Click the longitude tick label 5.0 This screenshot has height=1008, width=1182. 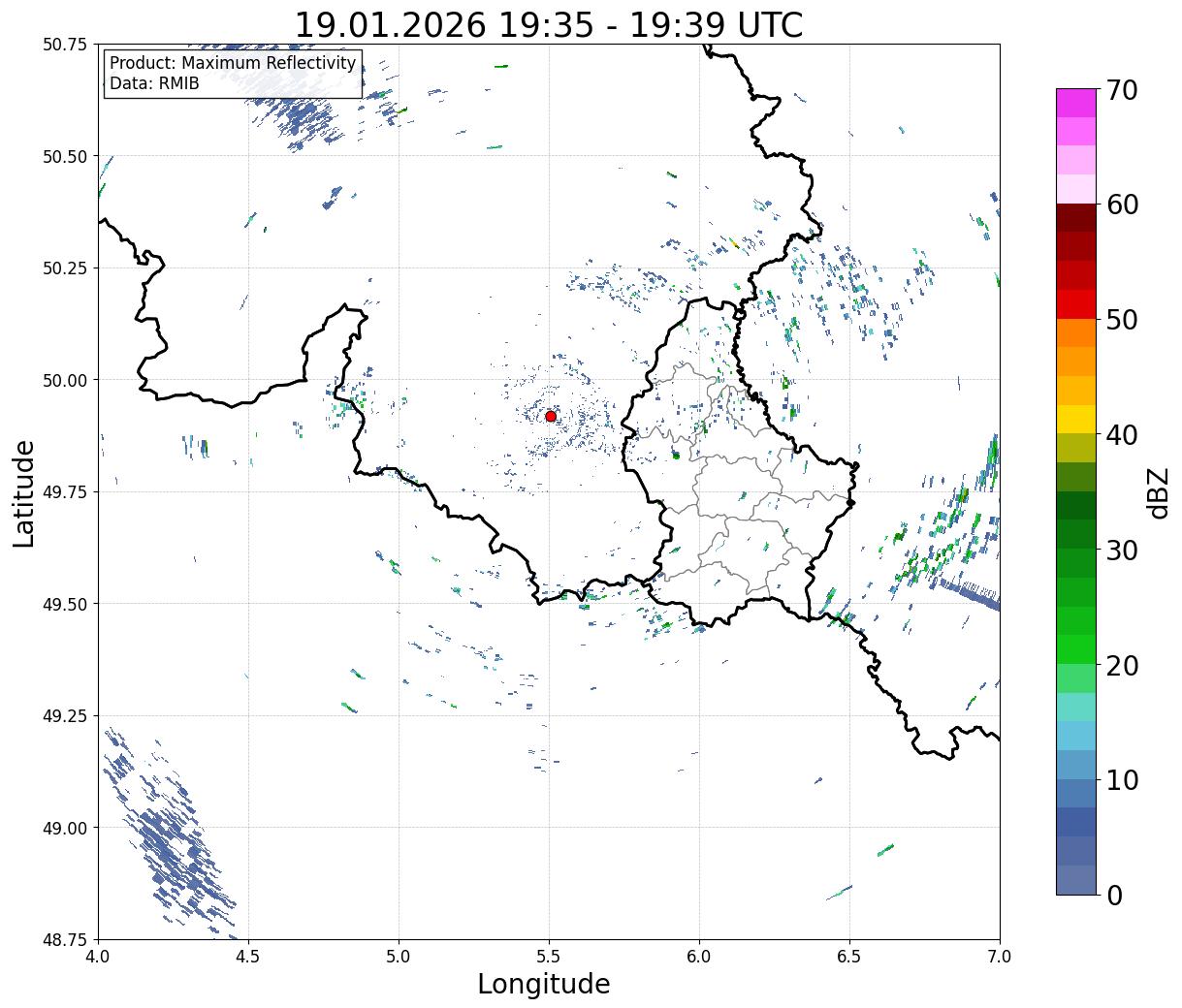click(399, 957)
